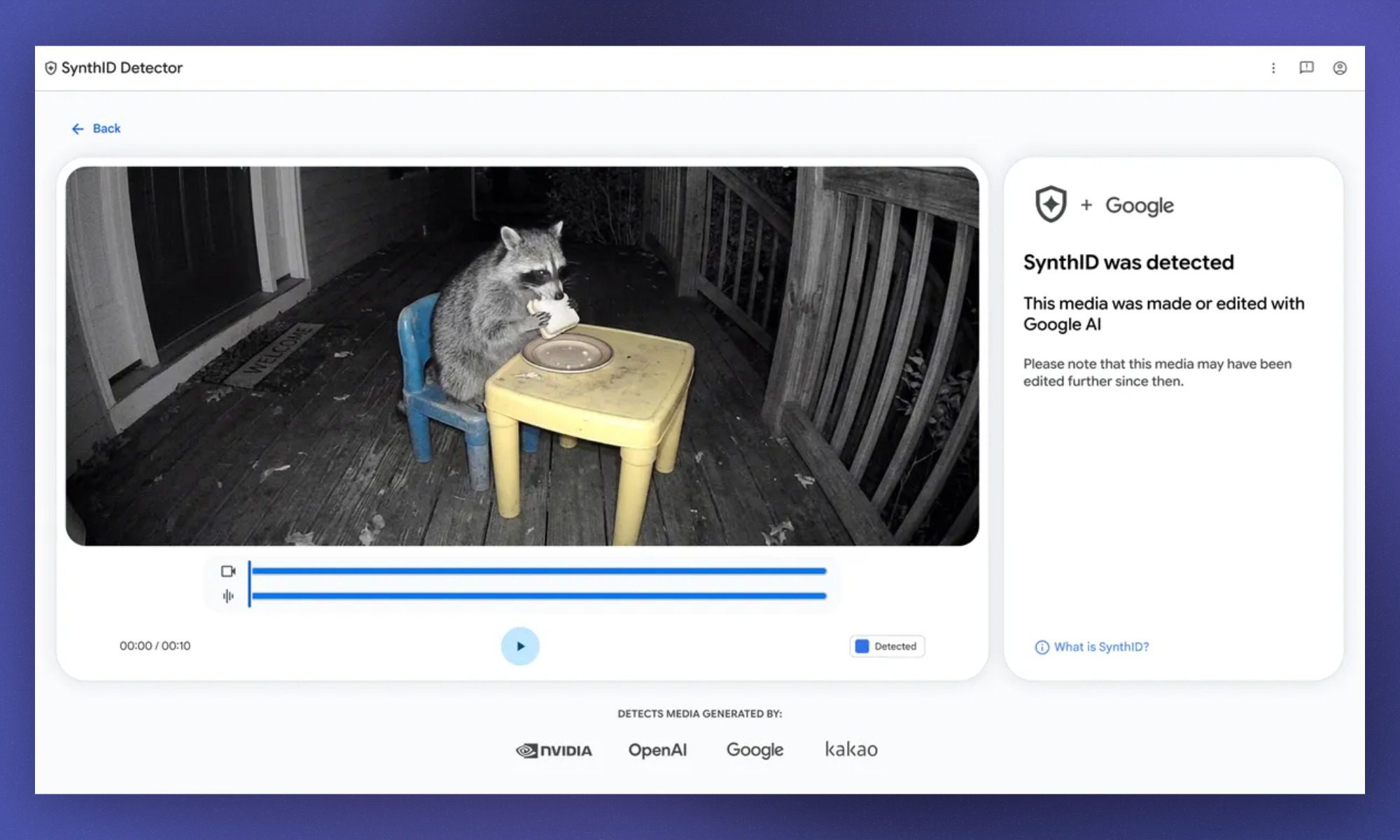Viewport: 1400px width, 840px height.
Task: Open the three-dot more options menu
Action: click(1273, 68)
